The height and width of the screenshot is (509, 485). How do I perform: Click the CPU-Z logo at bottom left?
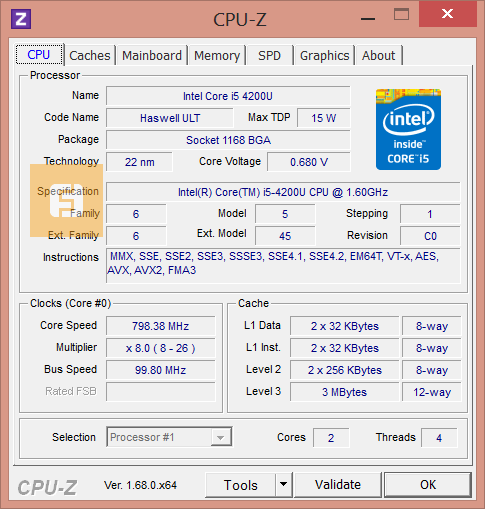tap(47, 487)
